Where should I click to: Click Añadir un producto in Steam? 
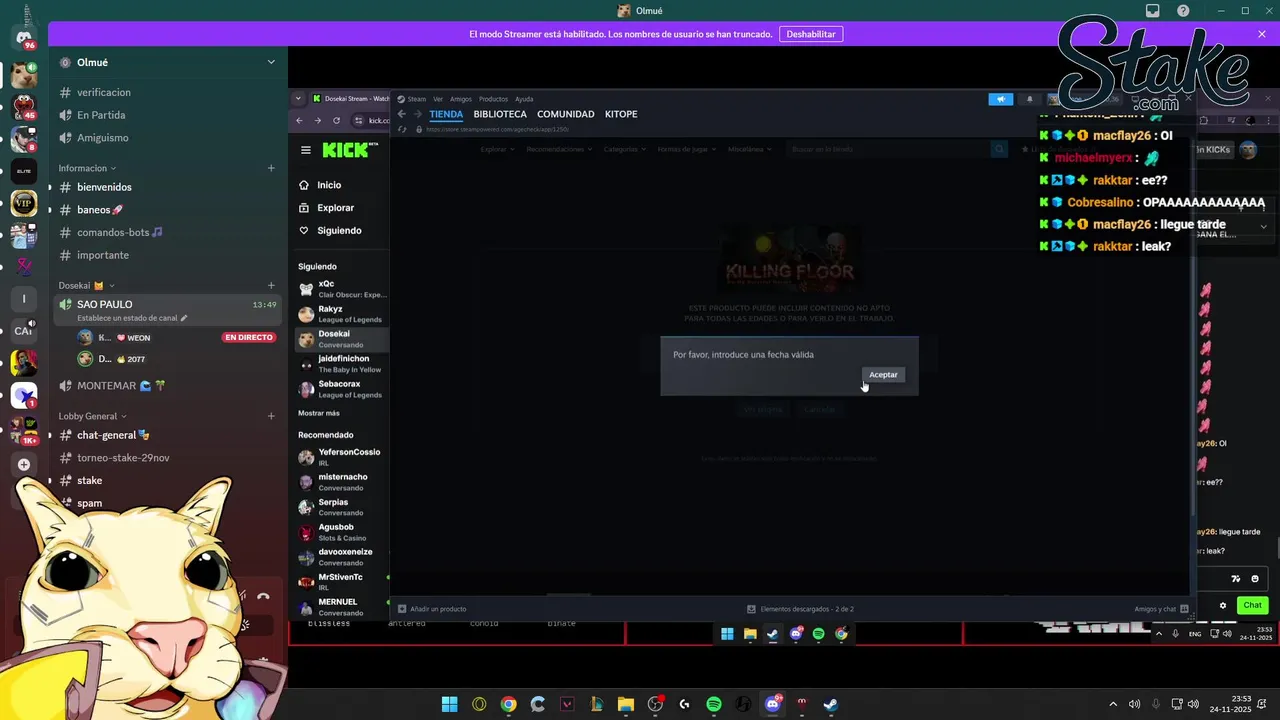[432, 609]
